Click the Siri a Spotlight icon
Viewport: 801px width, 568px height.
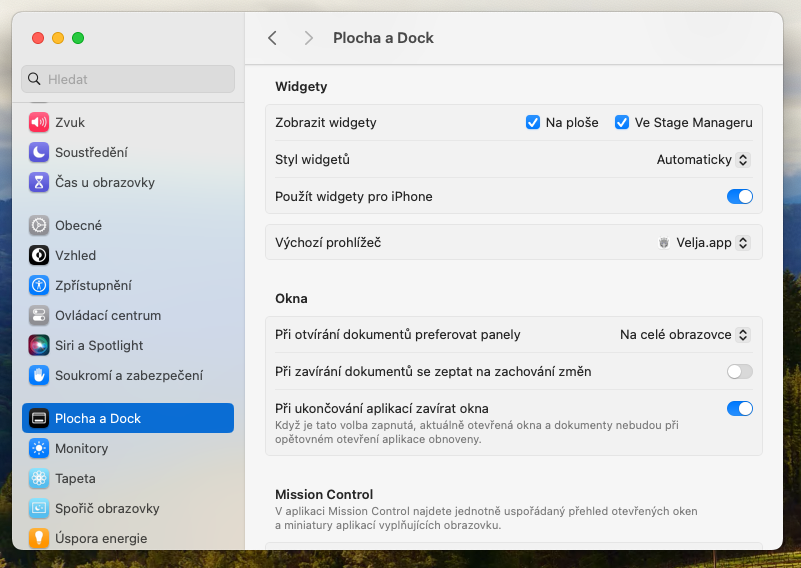tap(39, 345)
